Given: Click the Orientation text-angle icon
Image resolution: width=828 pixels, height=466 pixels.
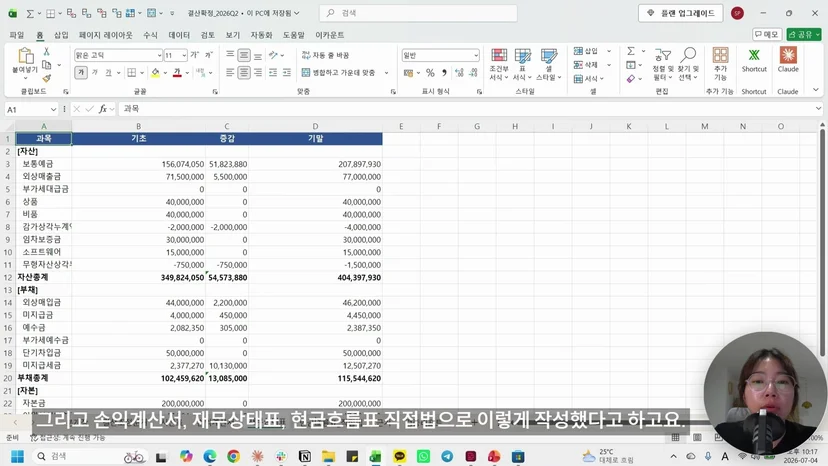Looking at the screenshot, I should pyautogui.click(x=273, y=55).
